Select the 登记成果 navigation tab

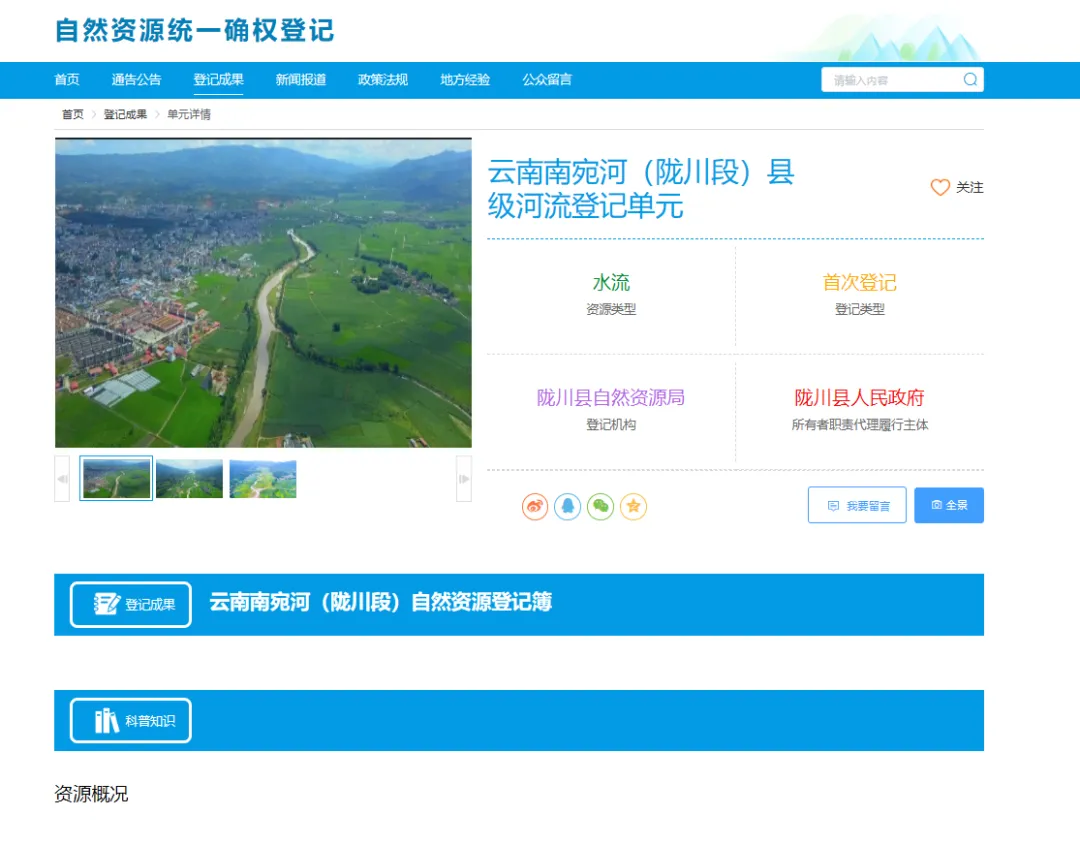[x=218, y=80]
